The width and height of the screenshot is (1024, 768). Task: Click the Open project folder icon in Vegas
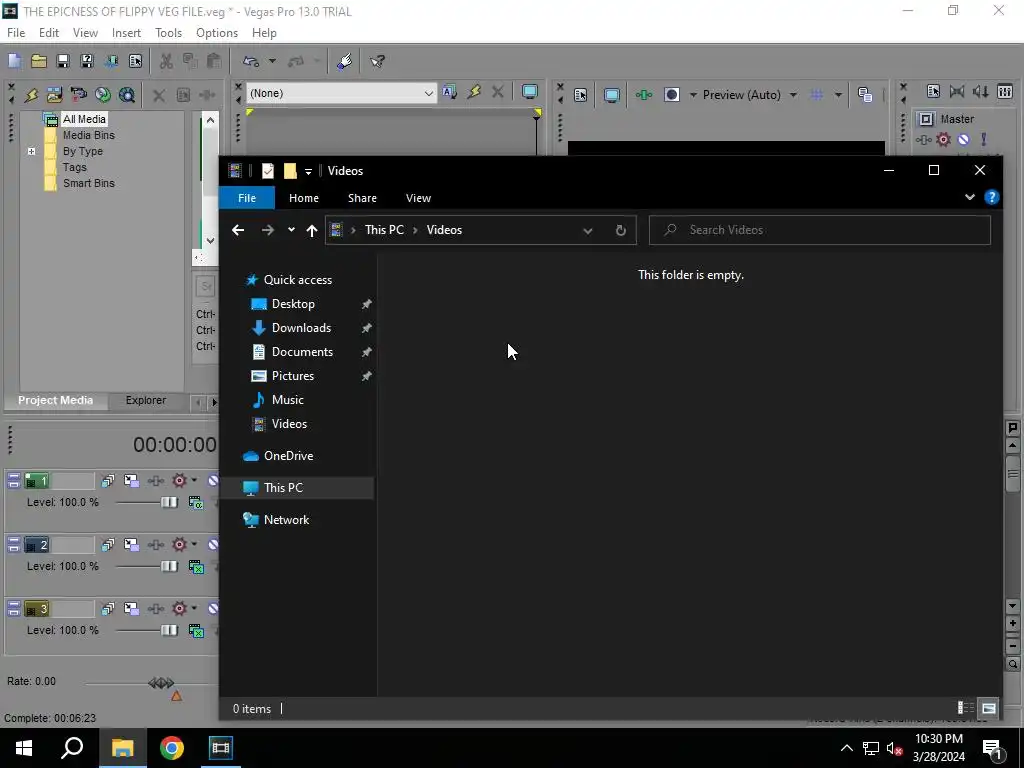(39, 61)
